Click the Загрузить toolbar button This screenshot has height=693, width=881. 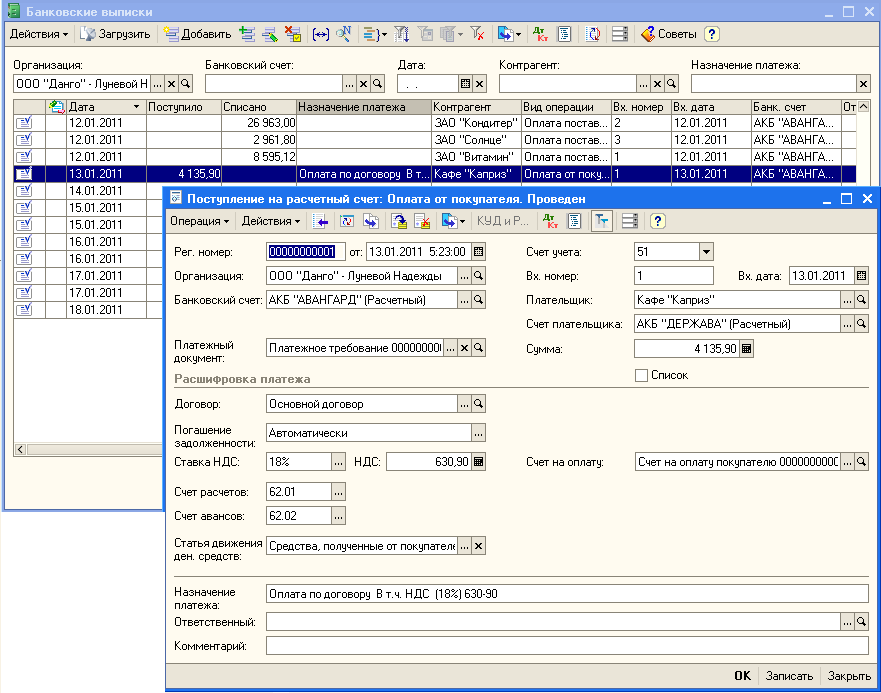pyautogui.click(x=115, y=34)
